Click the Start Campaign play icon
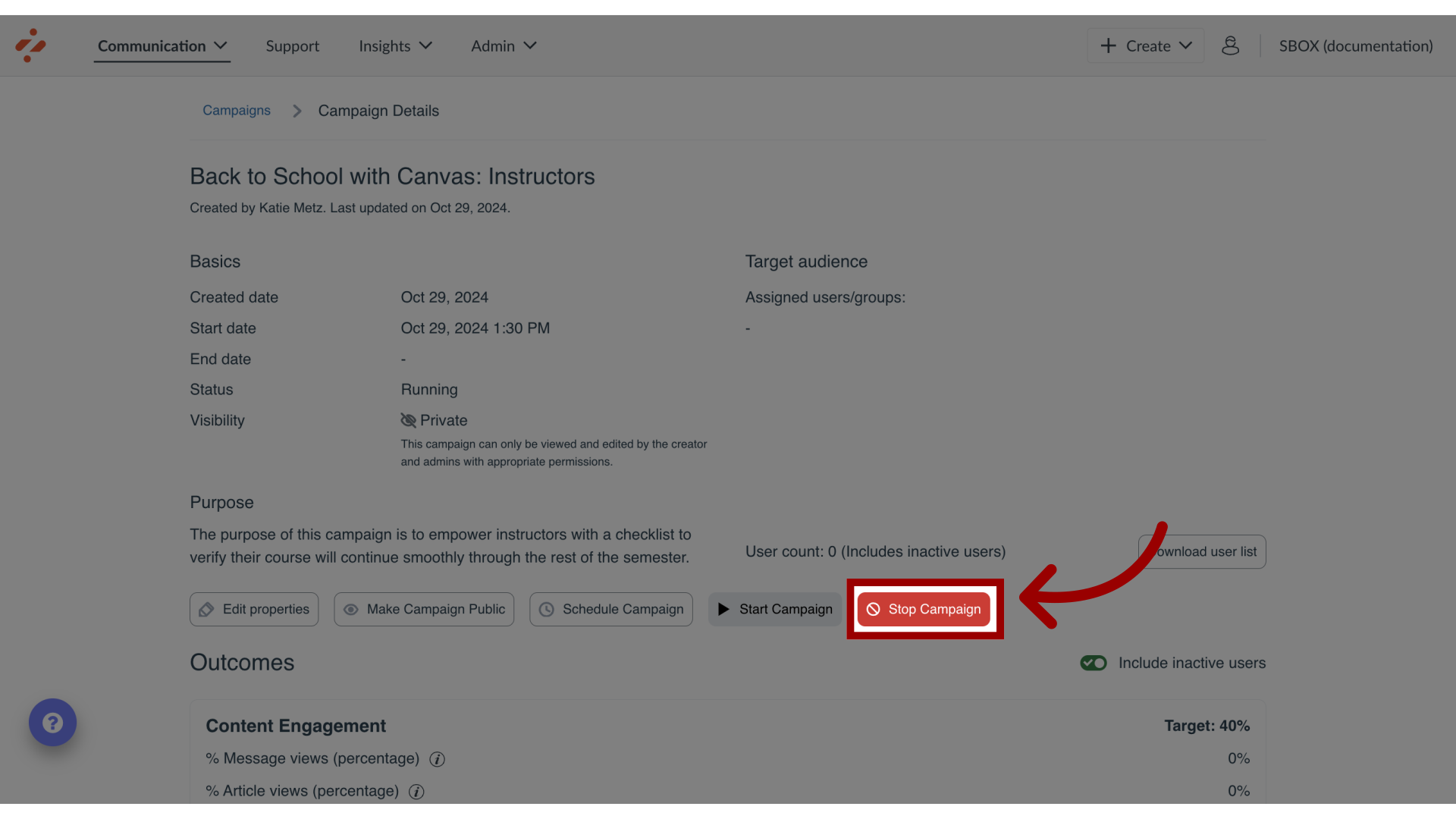1456x819 pixels. tap(723, 609)
